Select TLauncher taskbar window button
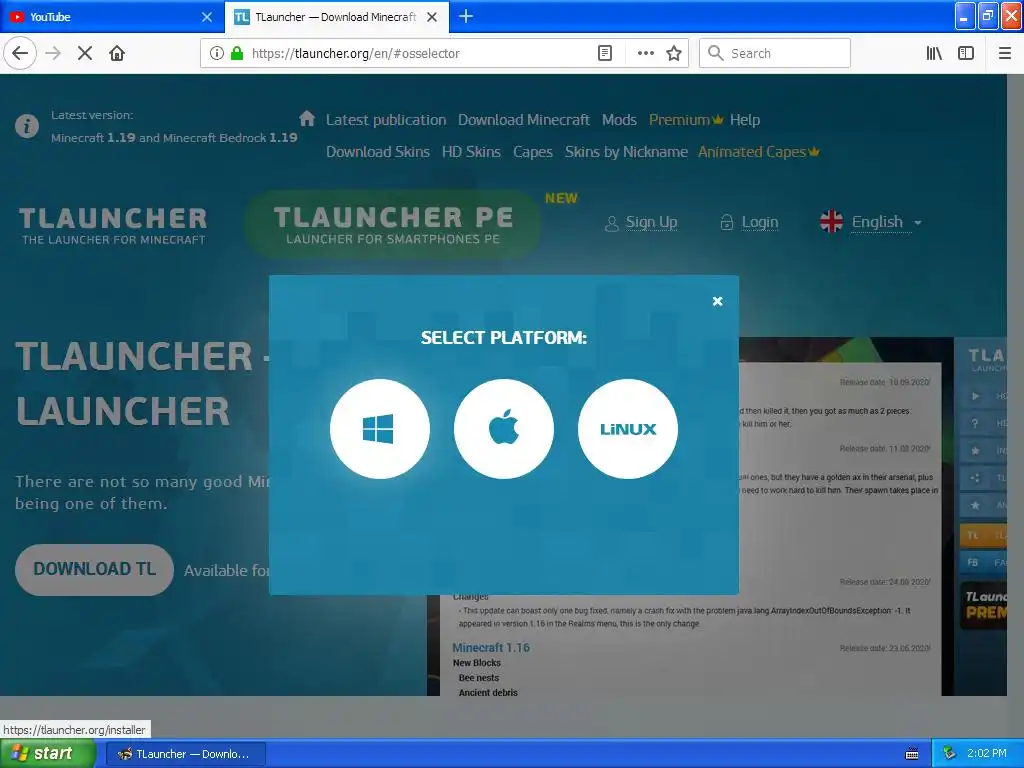Screen dimensions: 1024x768 (185, 754)
